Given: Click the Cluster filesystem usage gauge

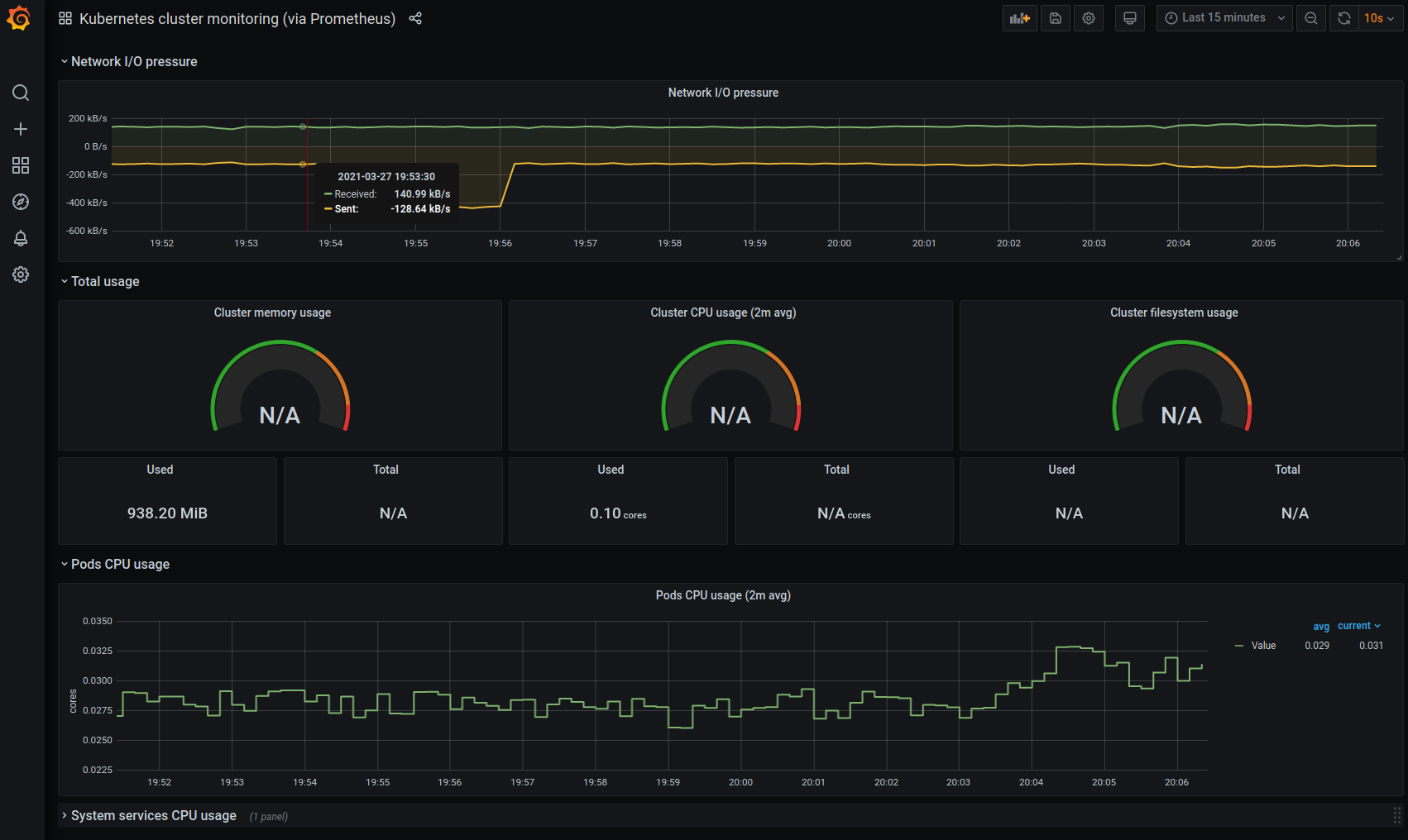Looking at the screenshot, I should (1182, 386).
